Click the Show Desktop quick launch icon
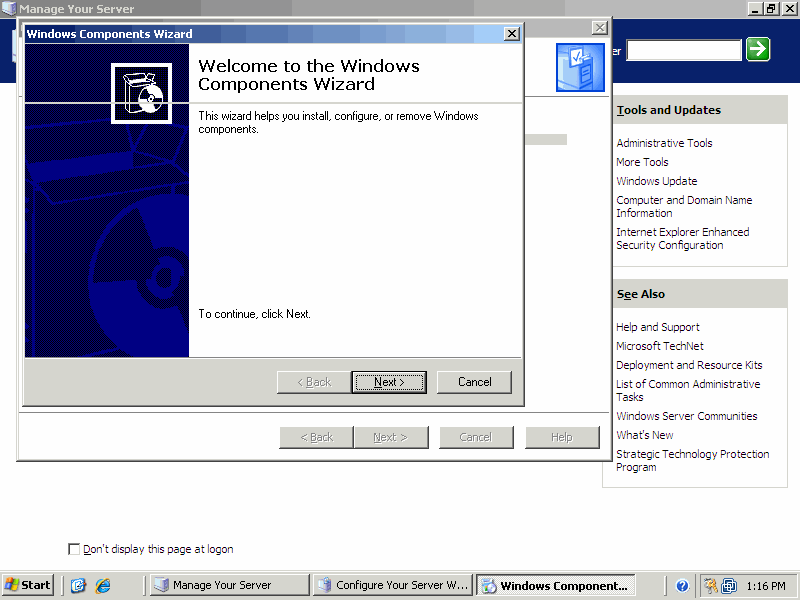800x600 pixels. coord(78,585)
